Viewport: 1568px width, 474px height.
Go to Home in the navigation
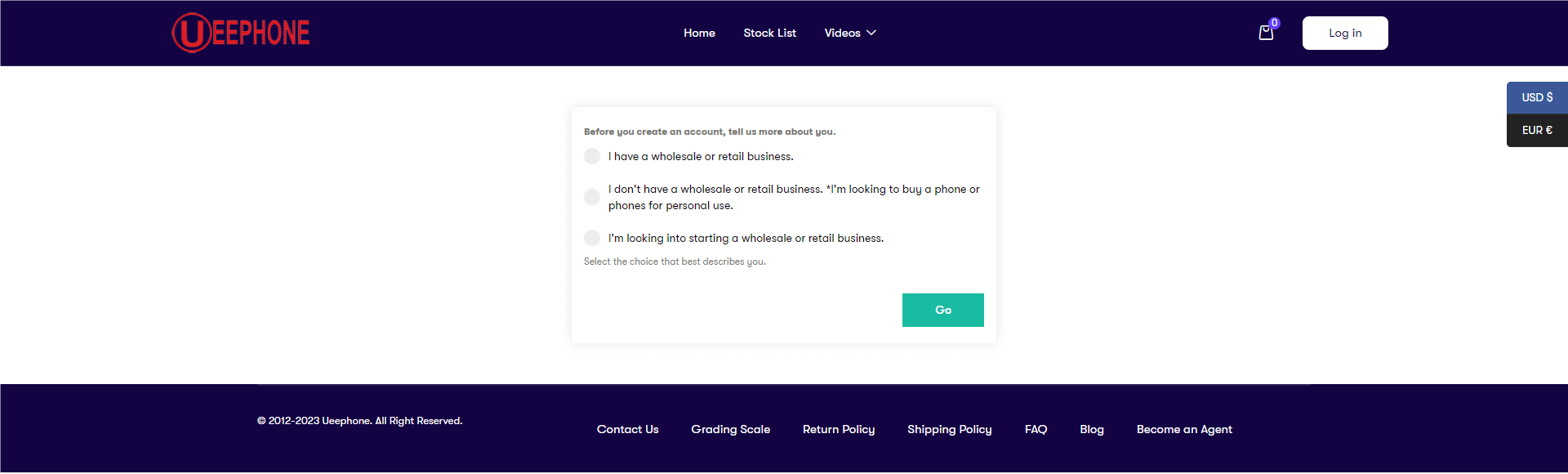coord(699,33)
